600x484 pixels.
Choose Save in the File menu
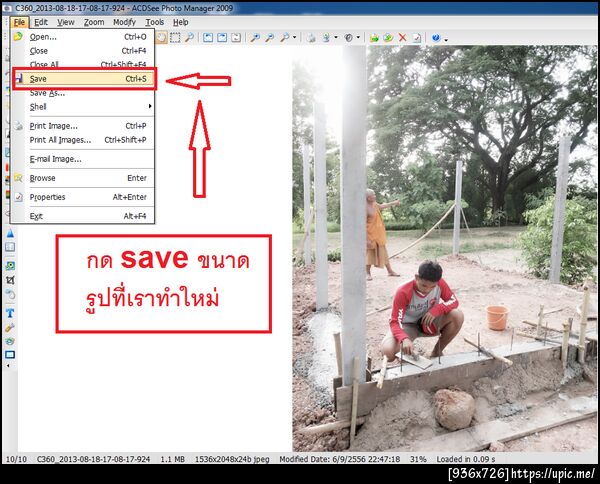tap(84, 79)
